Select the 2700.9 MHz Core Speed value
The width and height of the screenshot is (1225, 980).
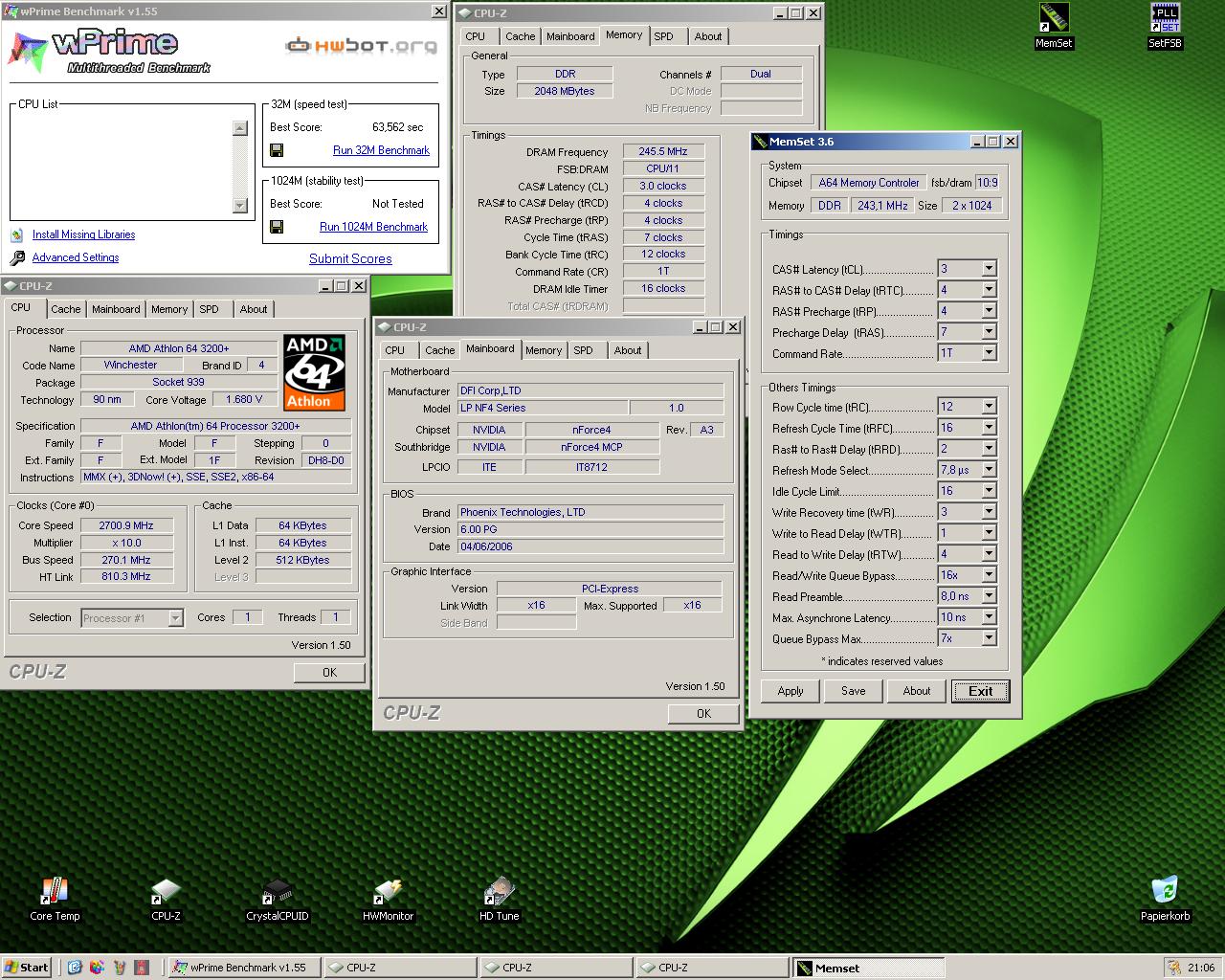tap(125, 525)
